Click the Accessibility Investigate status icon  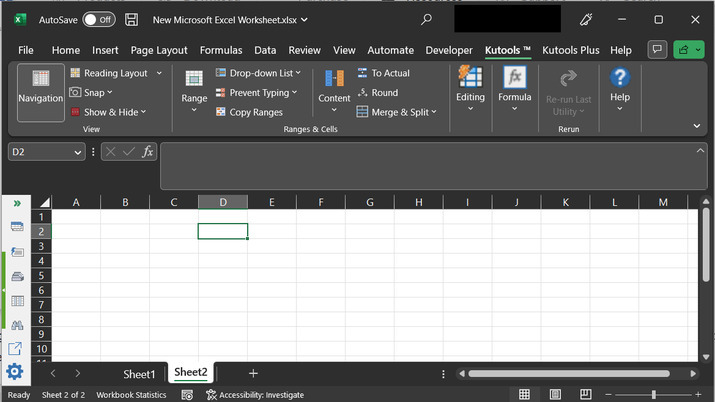(x=212, y=395)
